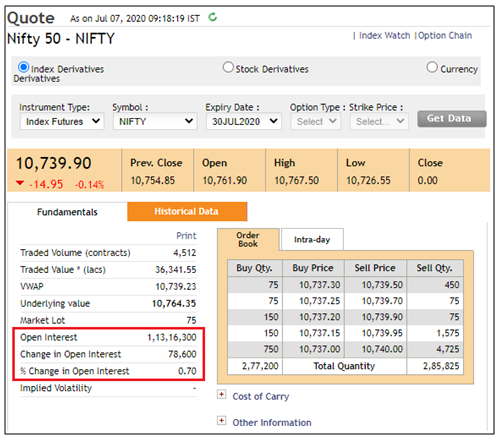Click Close value 0.00
Viewport: 497px width, 441px height.
coord(428,180)
